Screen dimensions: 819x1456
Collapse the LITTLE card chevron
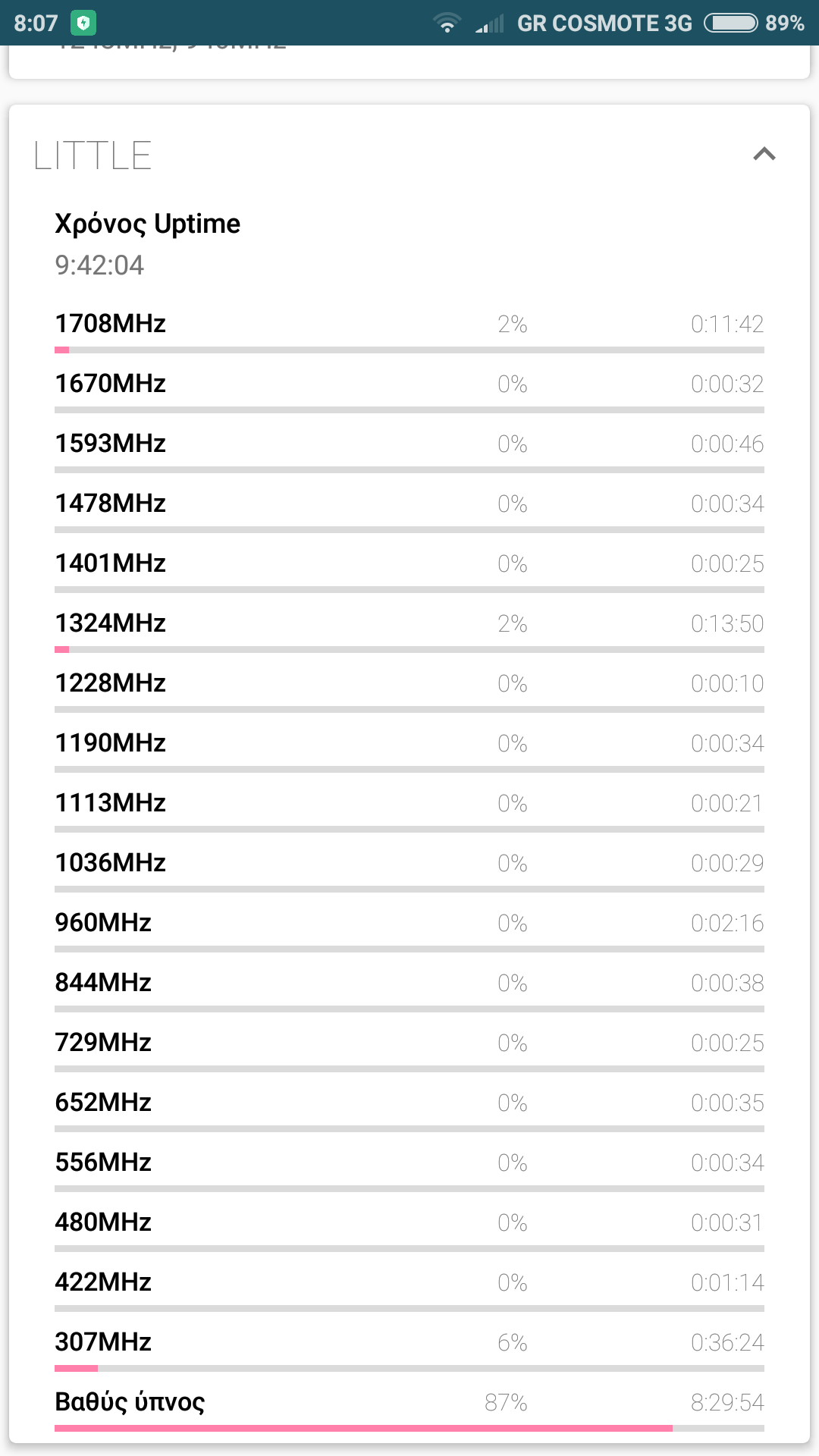(x=764, y=155)
